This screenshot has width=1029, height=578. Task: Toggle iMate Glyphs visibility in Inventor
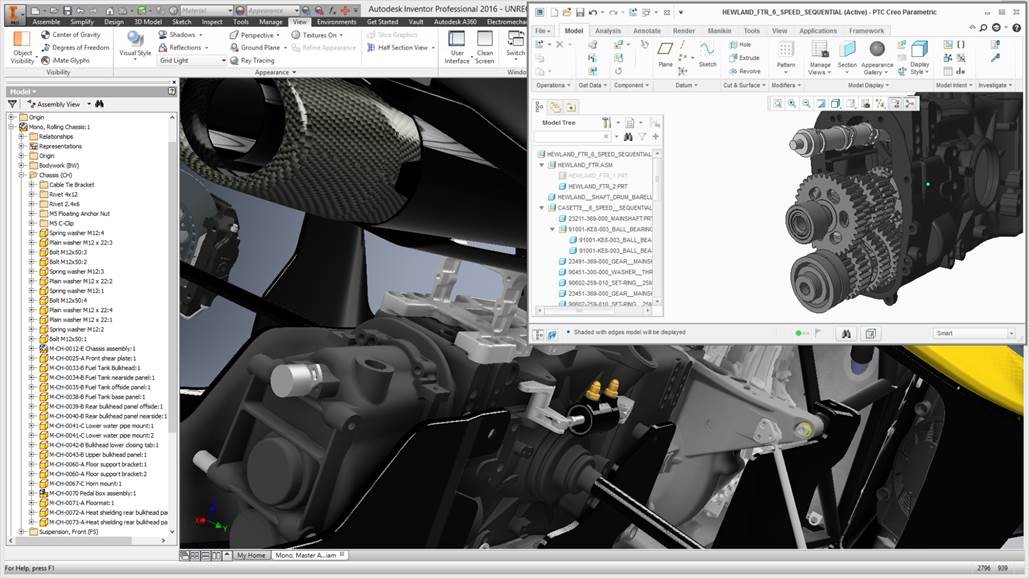tap(65, 60)
